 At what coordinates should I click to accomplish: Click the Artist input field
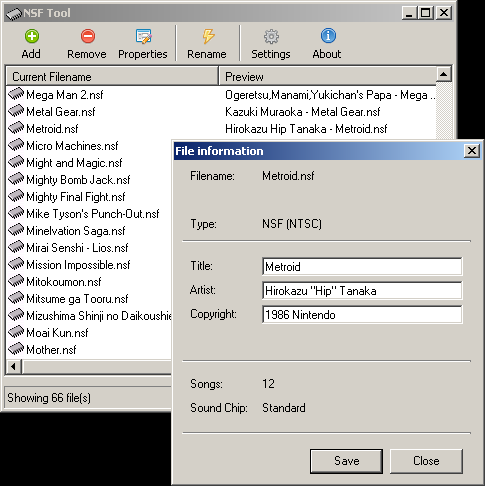(x=362, y=290)
